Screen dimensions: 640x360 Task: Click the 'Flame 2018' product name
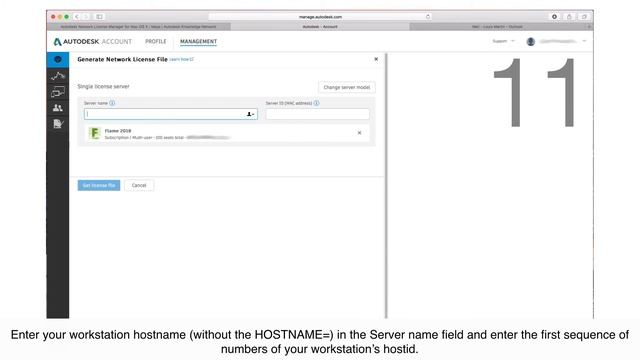pos(118,131)
